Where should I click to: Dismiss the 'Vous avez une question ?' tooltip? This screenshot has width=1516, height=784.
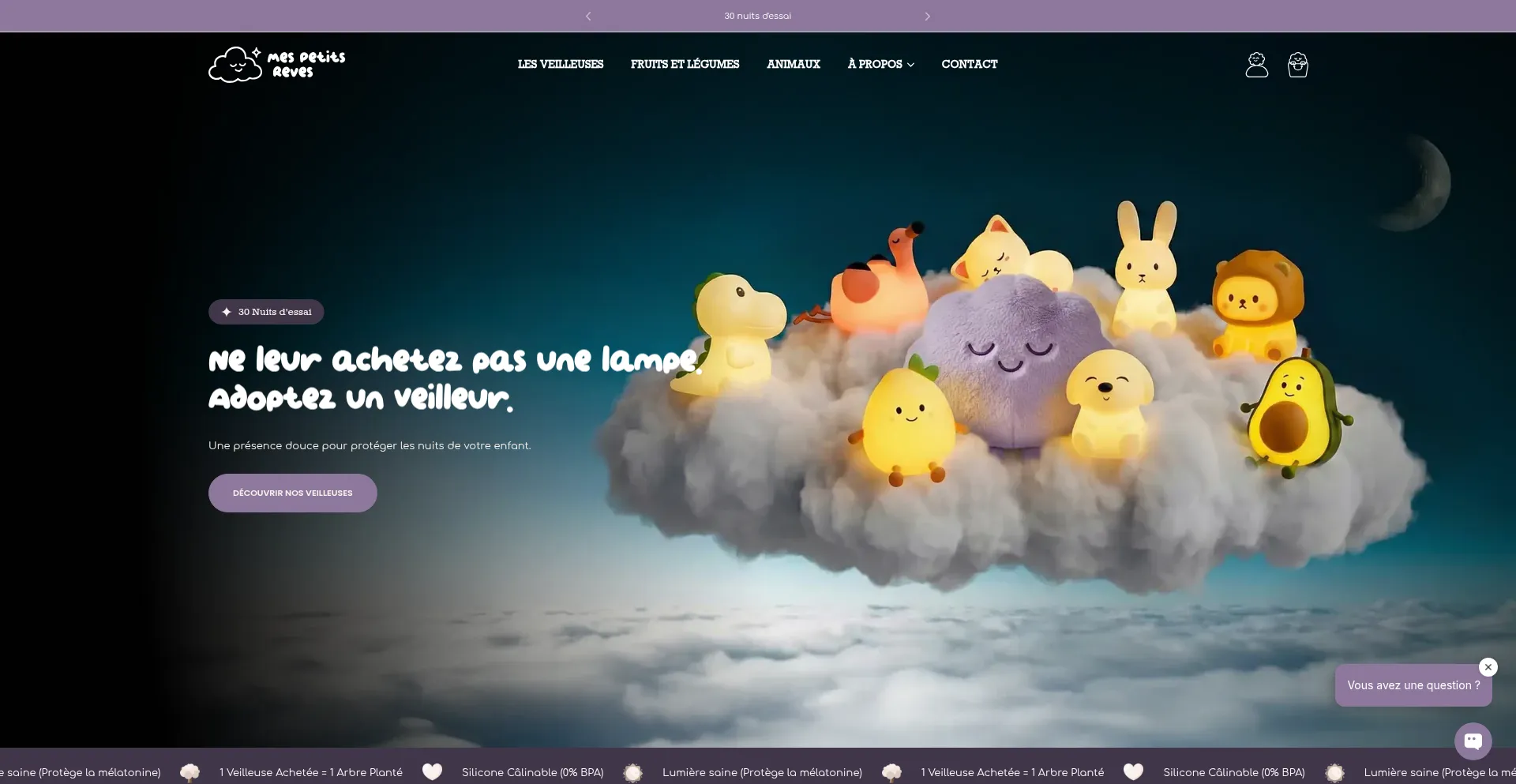point(1488,667)
